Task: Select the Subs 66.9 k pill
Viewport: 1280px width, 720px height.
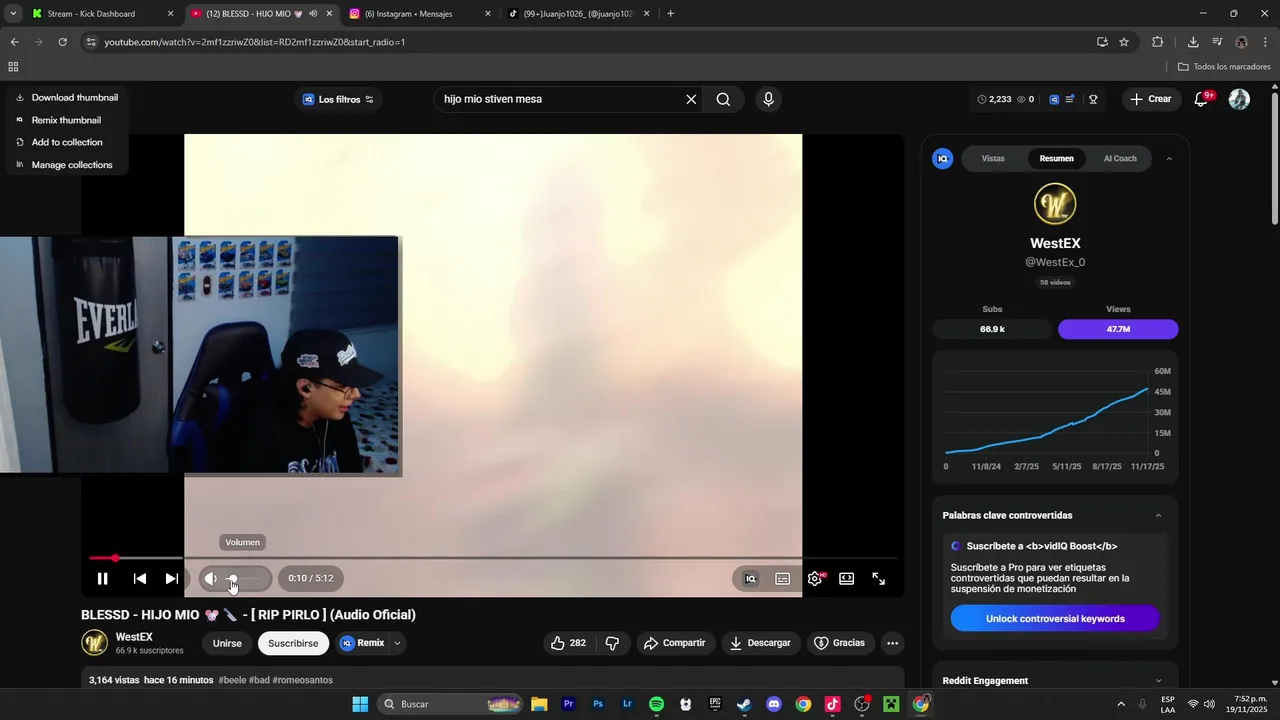Action: (x=992, y=329)
